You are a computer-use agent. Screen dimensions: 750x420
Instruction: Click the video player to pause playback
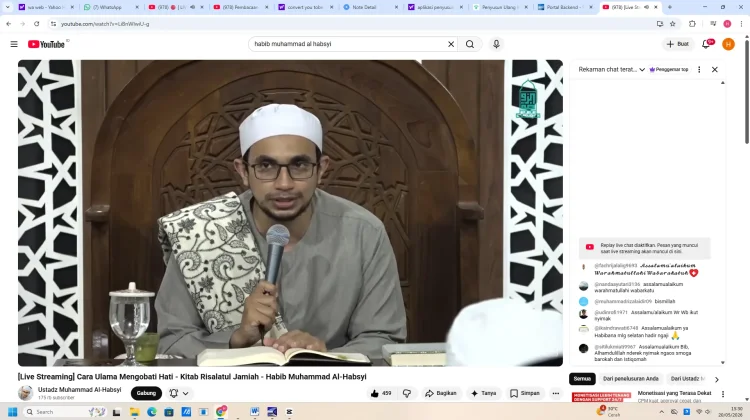[290, 213]
